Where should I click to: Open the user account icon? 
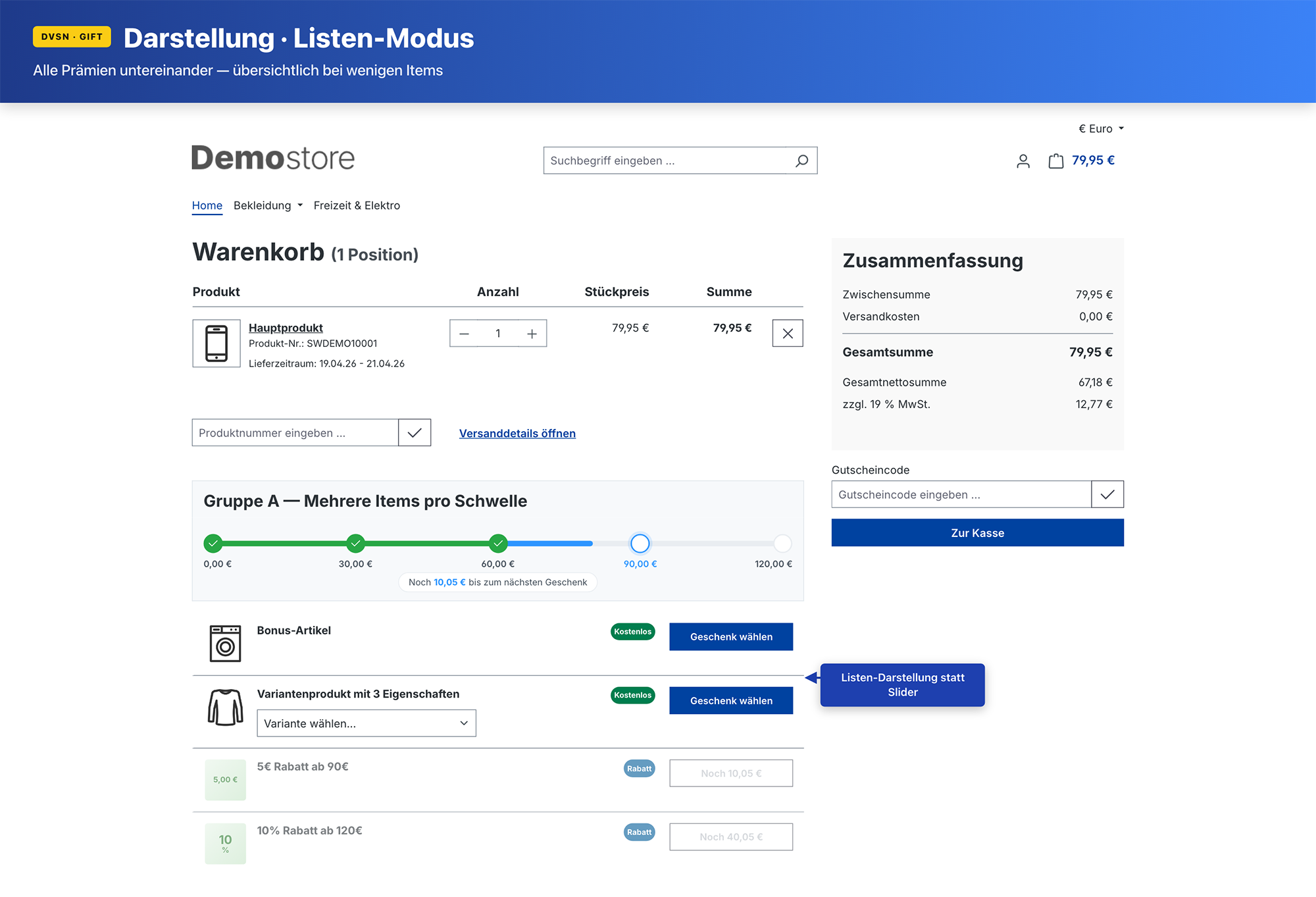click(x=1023, y=161)
